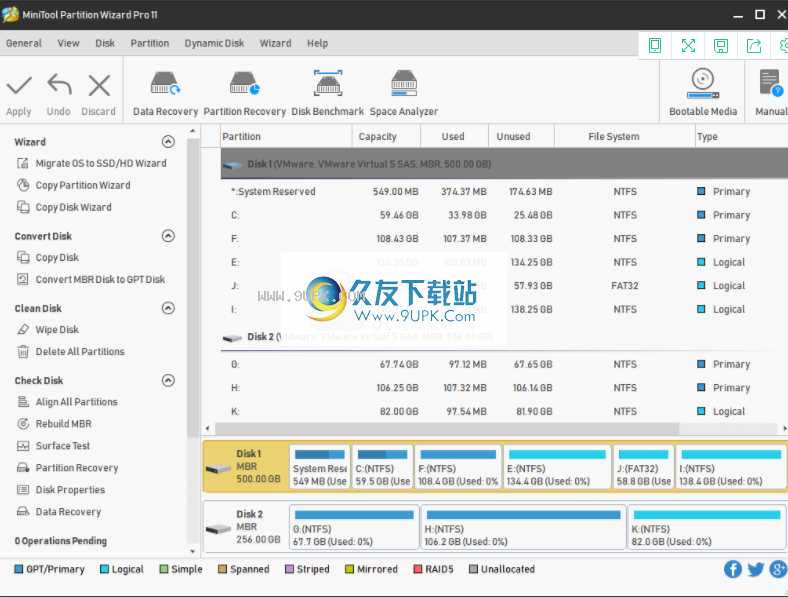Click the partition list horizontal scrollbar
The height and width of the screenshot is (598, 788).
[x=447, y=429]
